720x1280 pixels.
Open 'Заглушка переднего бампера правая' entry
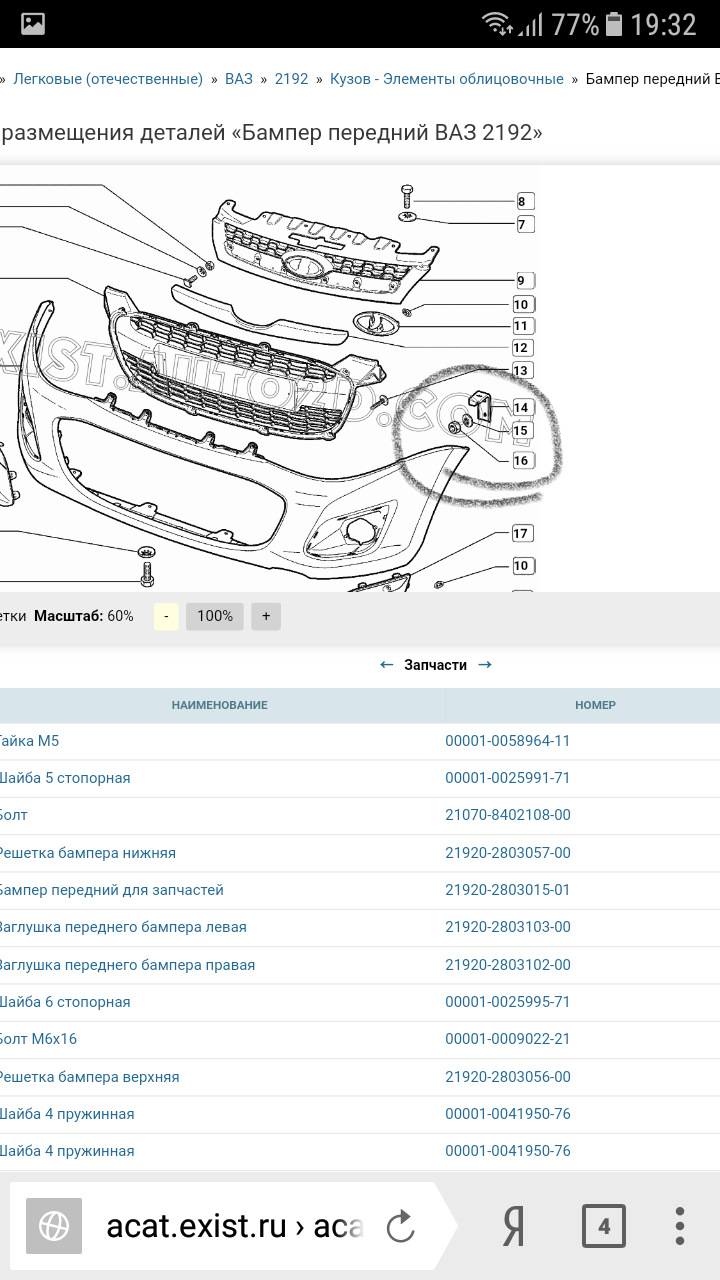(127, 965)
